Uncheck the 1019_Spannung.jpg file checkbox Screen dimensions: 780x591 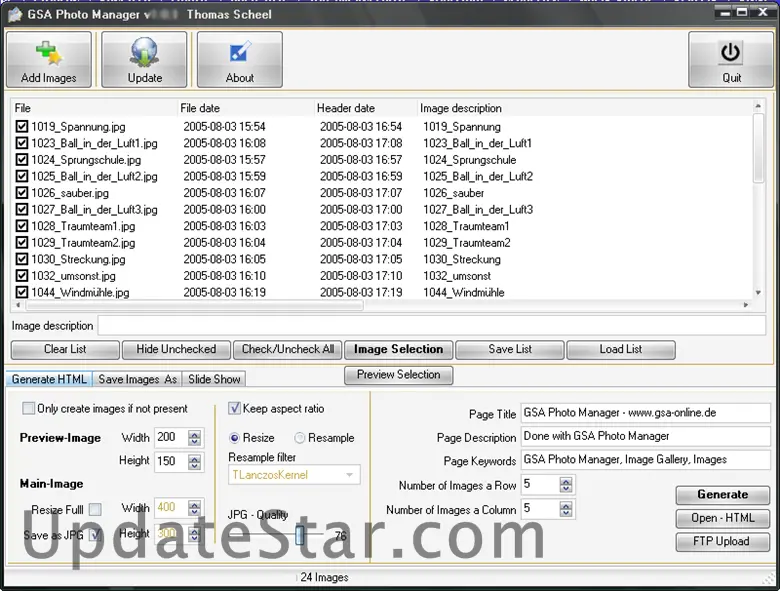click(22, 127)
